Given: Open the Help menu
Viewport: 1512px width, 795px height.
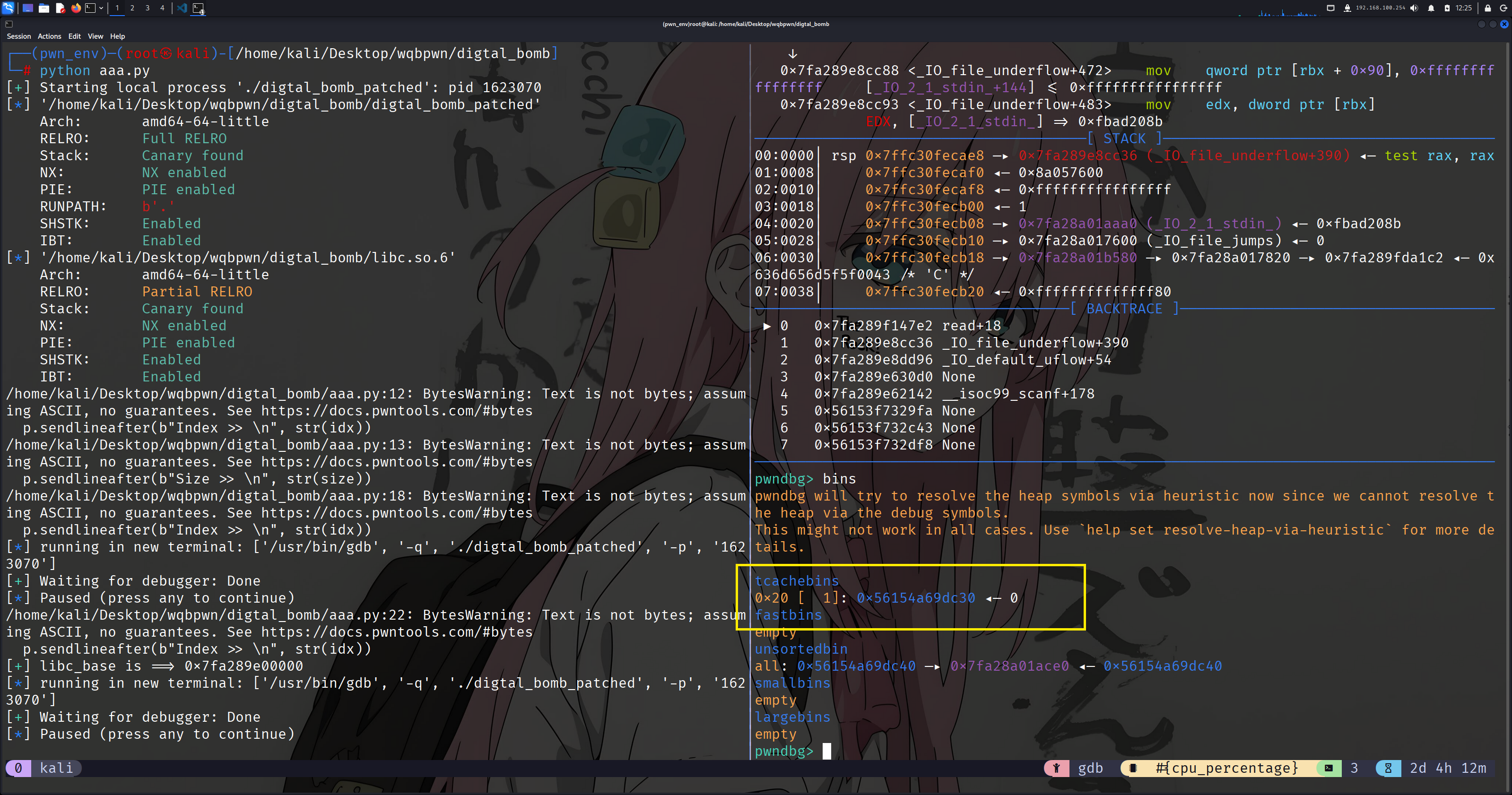Looking at the screenshot, I should [117, 36].
